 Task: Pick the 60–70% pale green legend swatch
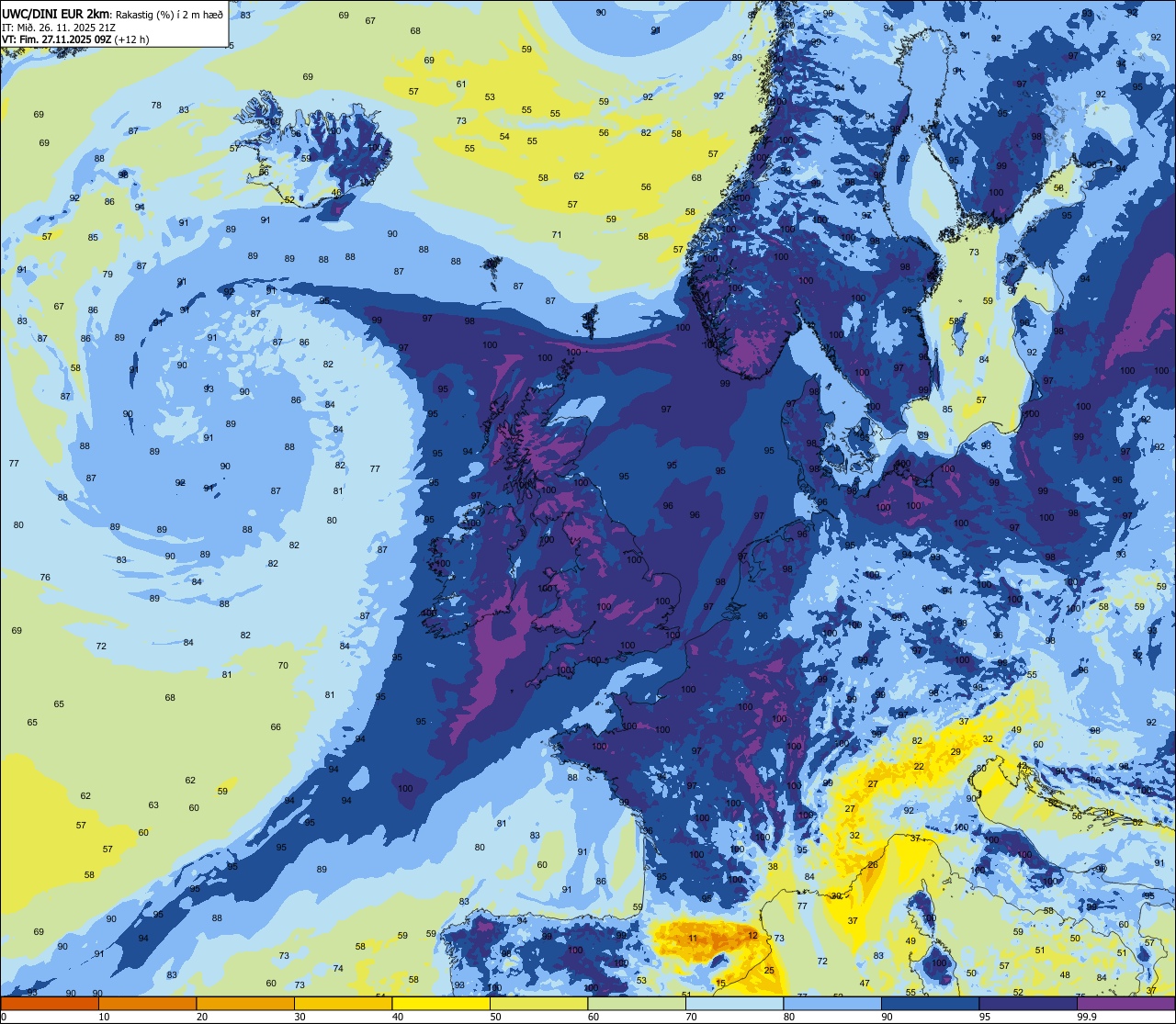[x=637, y=1002]
